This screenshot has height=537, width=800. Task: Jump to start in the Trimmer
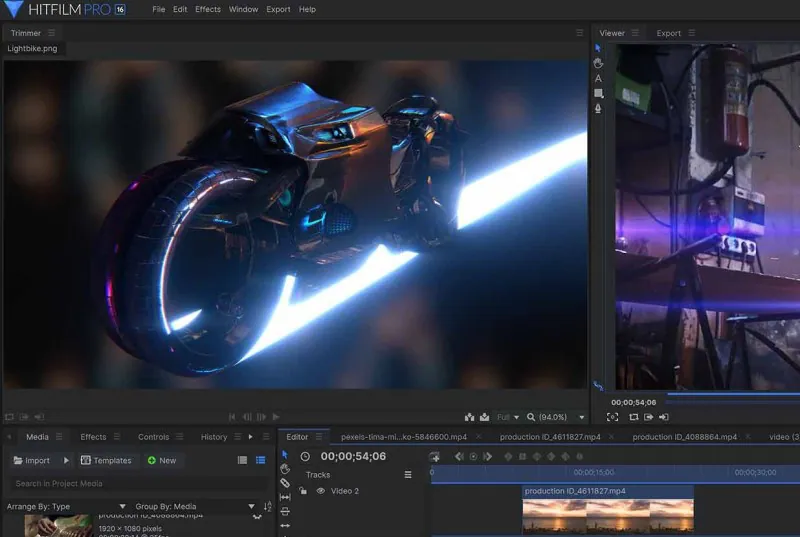click(232, 417)
